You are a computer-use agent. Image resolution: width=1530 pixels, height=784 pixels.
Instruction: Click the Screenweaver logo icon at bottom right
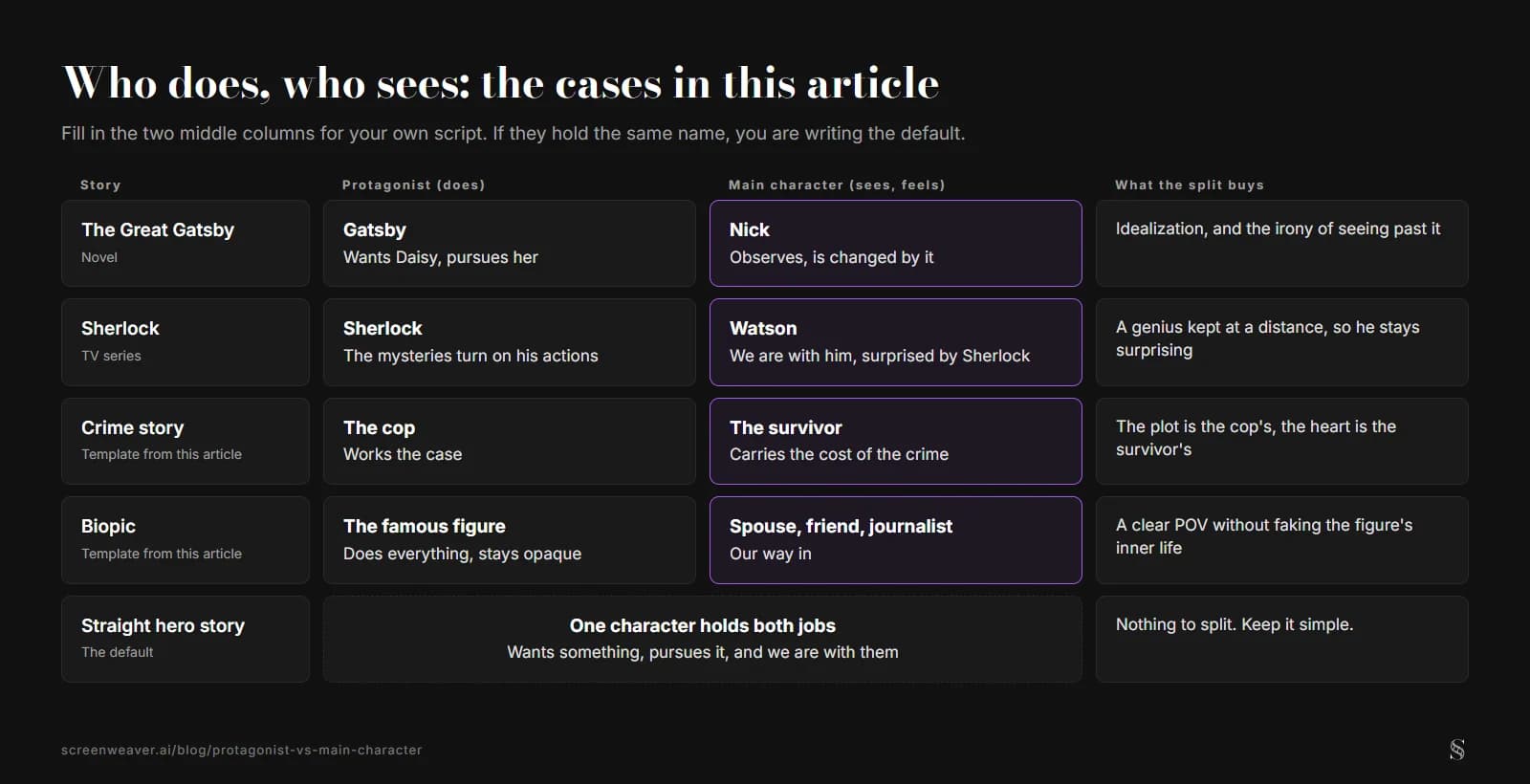point(1456,750)
